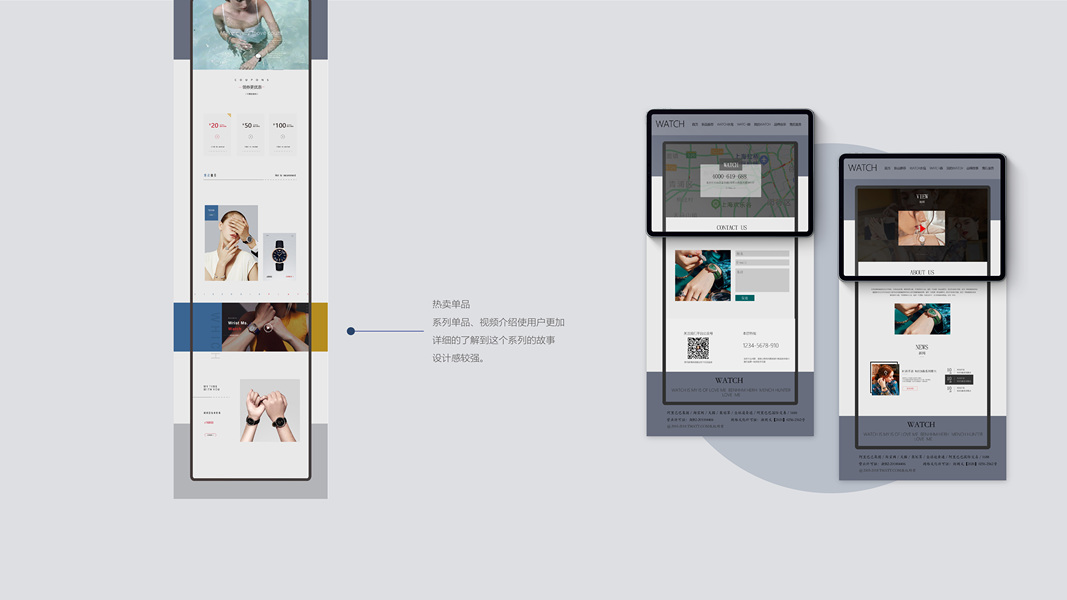Image resolution: width=1067 pixels, height=600 pixels.
Task: Click the WATCH footer title on contact page
Action: tap(729, 380)
